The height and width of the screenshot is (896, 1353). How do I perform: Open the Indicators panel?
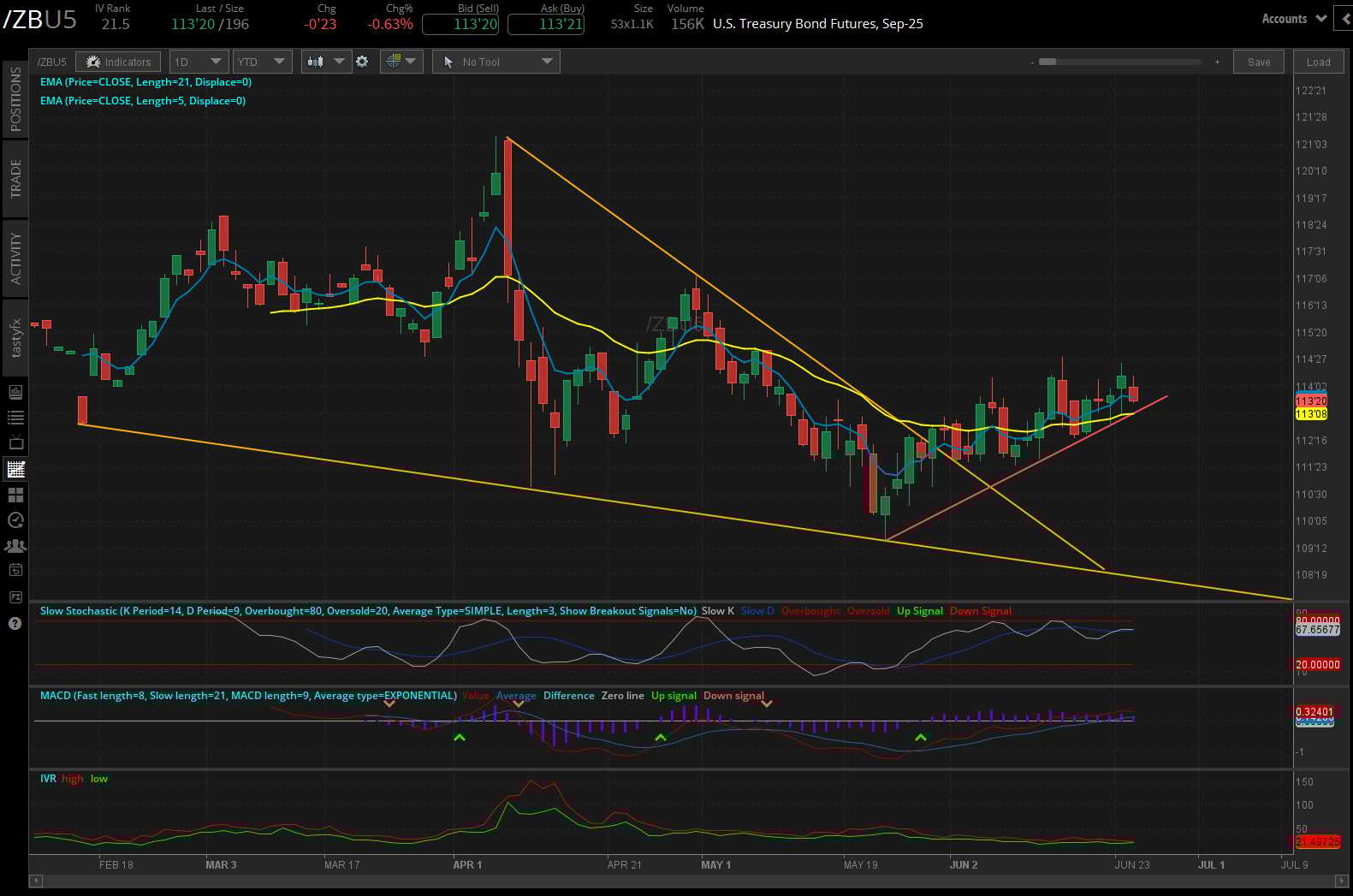coord(118,62)
